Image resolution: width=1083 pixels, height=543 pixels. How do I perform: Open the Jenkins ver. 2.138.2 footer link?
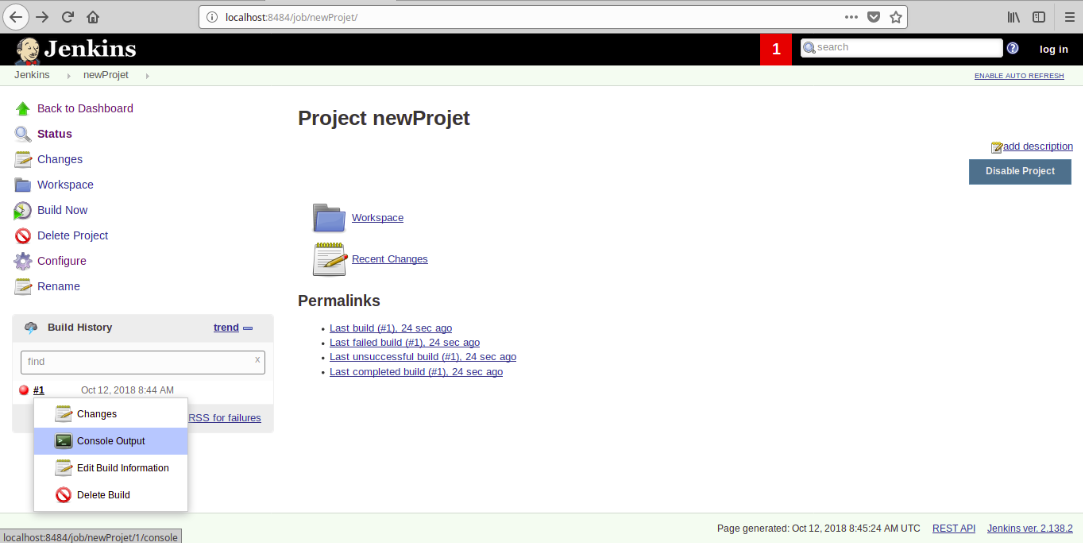1030,528
